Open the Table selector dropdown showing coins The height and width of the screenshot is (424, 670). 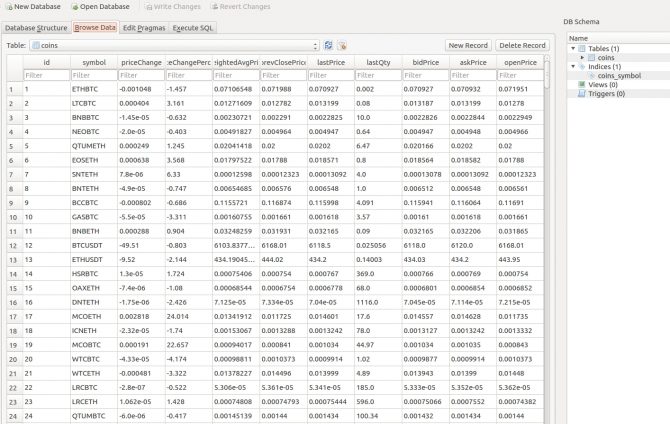coord(174,46)
